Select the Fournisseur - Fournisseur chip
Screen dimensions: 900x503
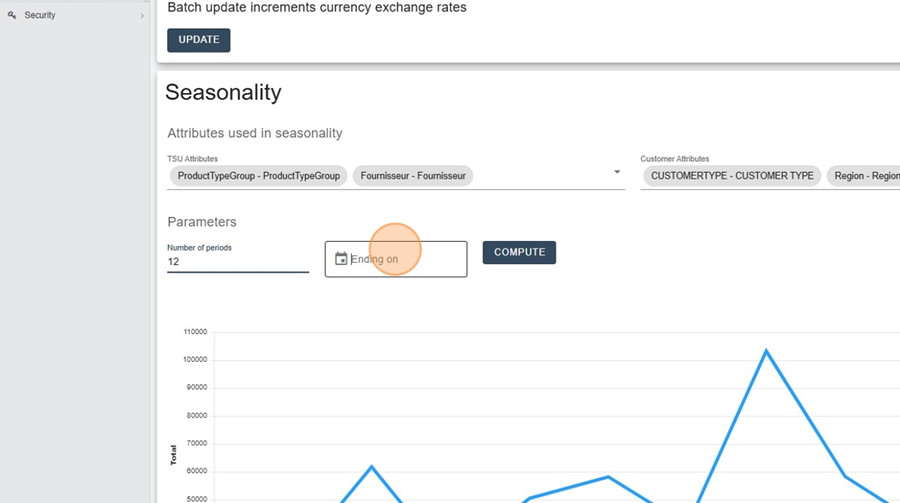(x=413, y=176)
